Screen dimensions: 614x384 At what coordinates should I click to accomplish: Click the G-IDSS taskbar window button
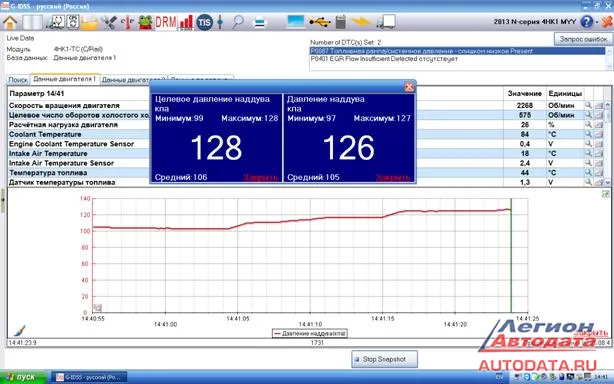pos(89,377)
